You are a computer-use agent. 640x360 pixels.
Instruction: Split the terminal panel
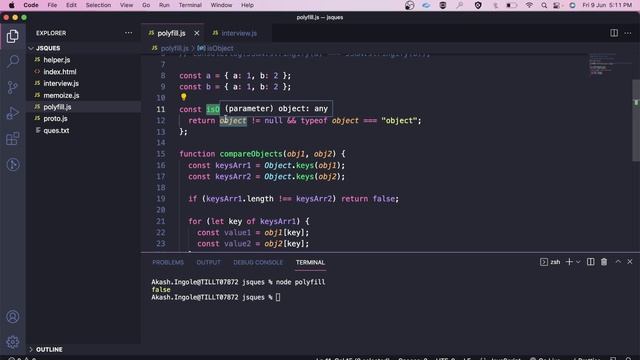tap(591, 262)
